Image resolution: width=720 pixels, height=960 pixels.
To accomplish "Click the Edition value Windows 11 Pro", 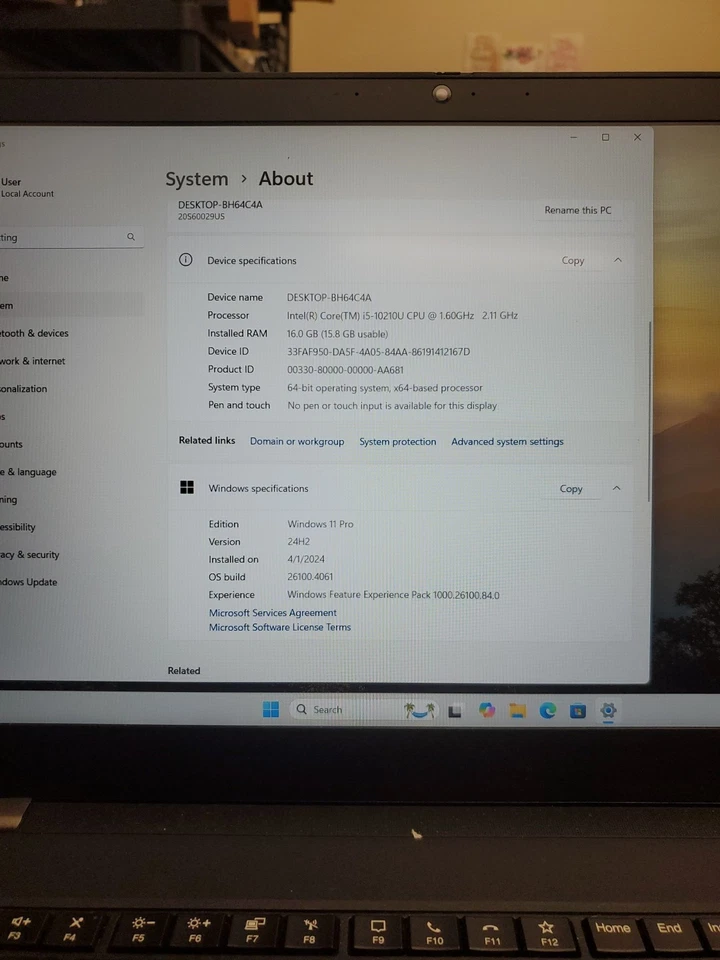I will (x=320, y=524).
